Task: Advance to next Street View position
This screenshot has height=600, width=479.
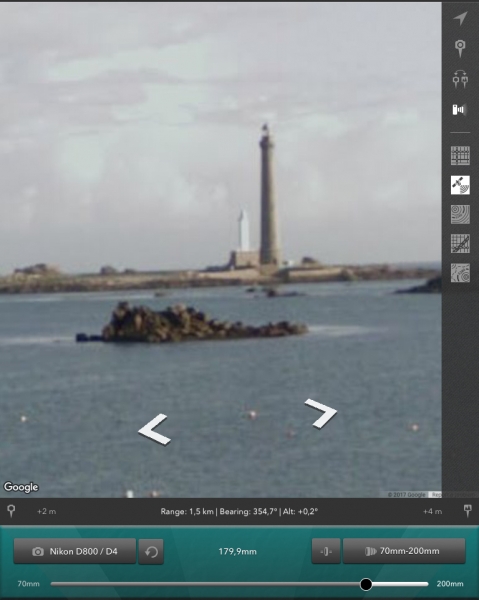Action: point(321,413)
